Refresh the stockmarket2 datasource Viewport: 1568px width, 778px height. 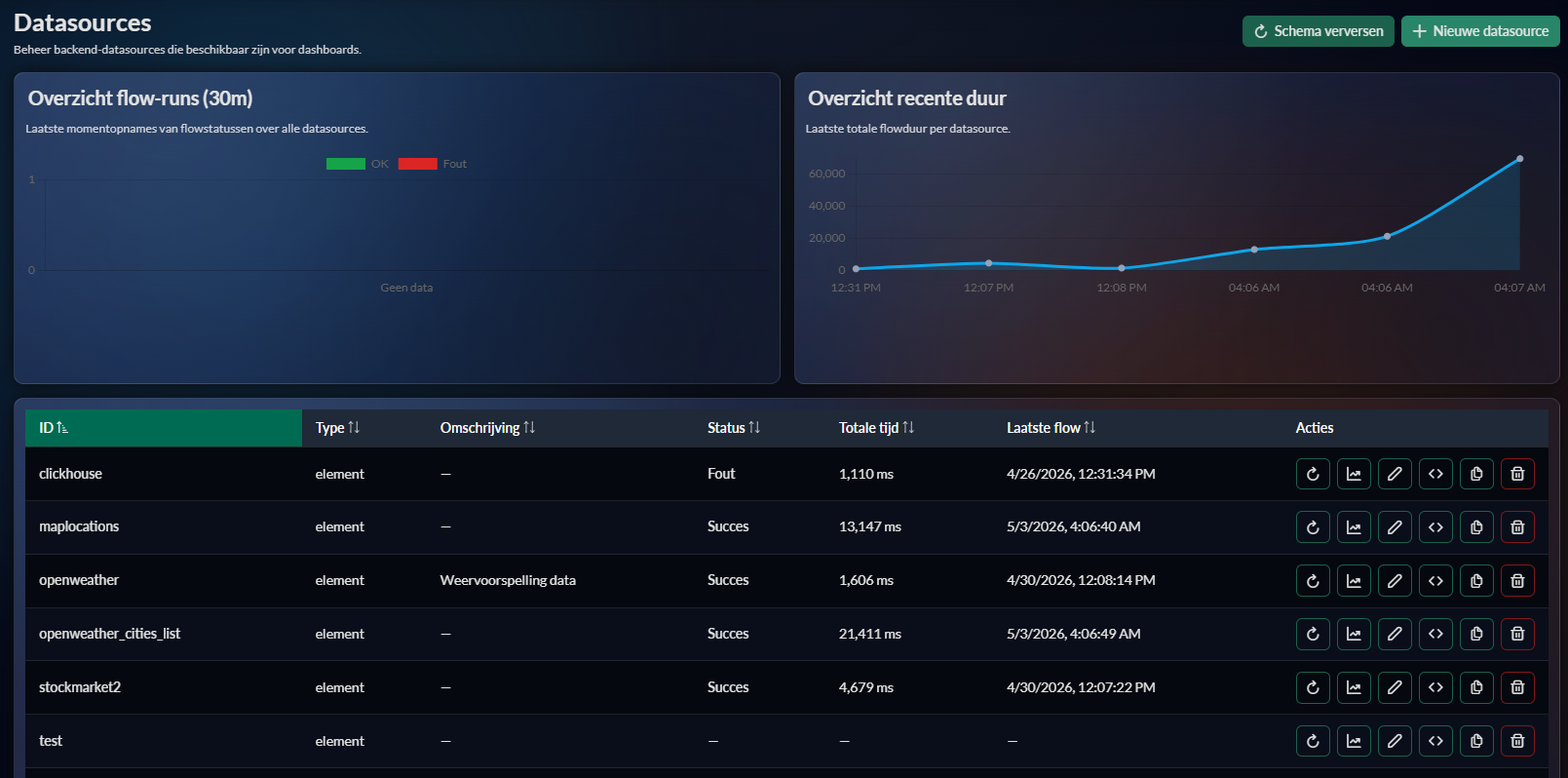[1313, 687]
